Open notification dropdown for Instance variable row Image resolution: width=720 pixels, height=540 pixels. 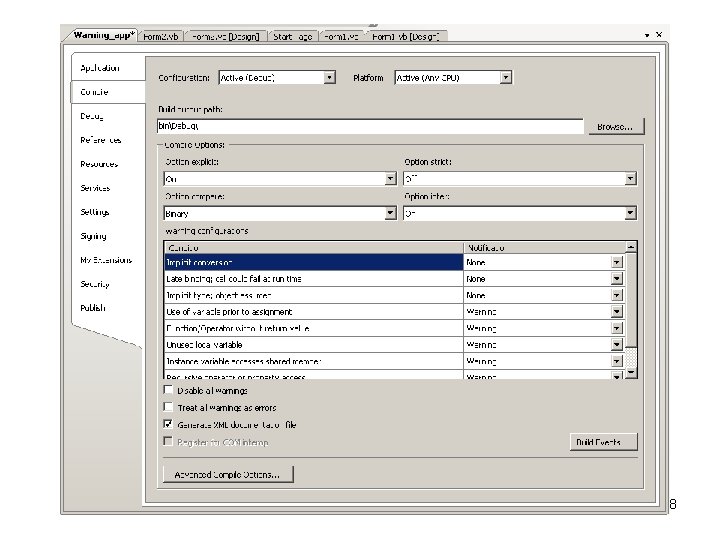click(x=617, y=361)
